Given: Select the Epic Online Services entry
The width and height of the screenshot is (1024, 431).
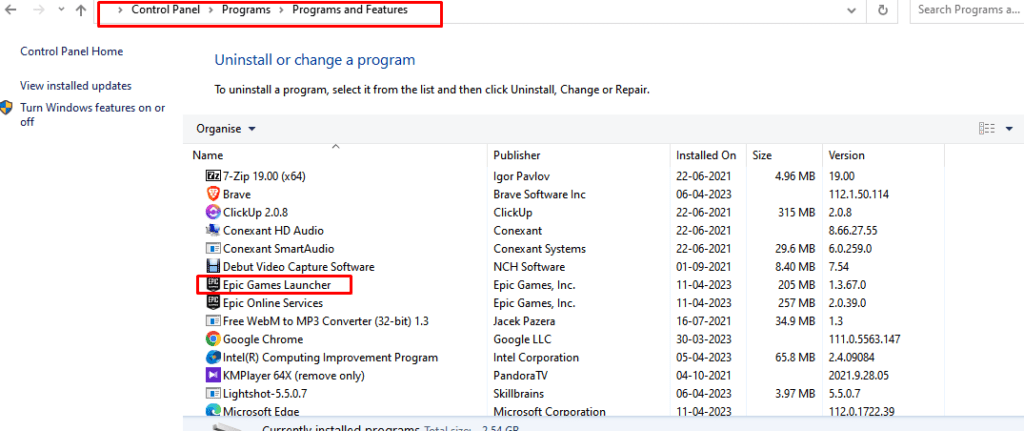Looking at the screenshot, I should click(273, 303).
